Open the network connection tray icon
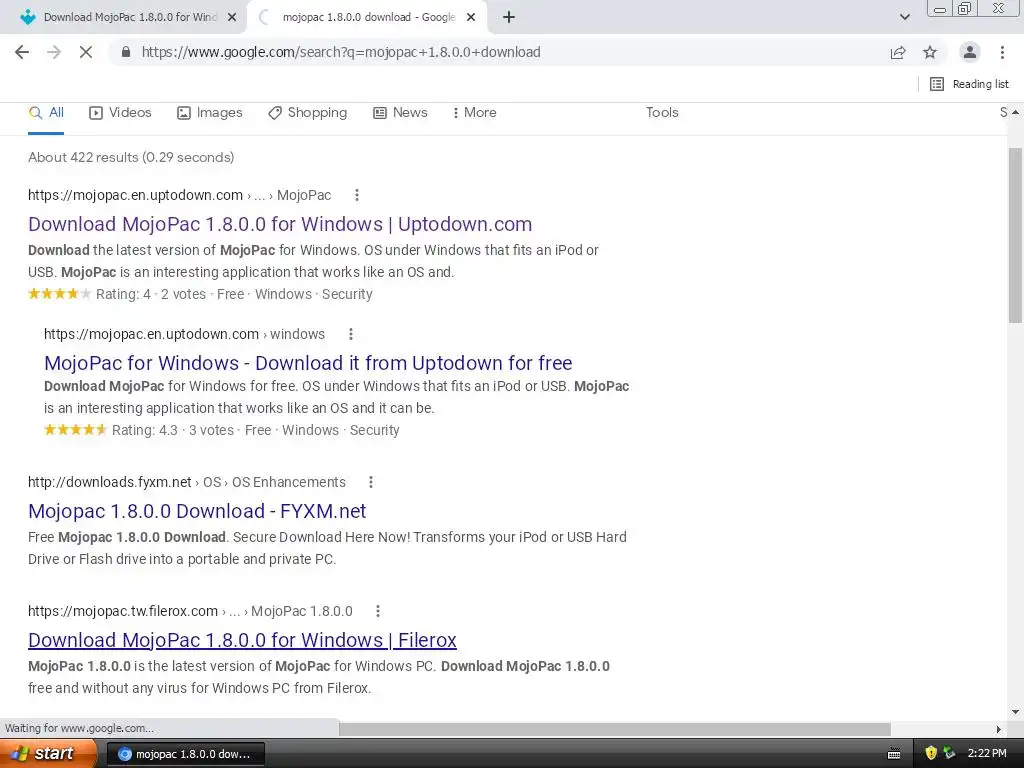Screen dimensions: 1024x768 pos(950,754)
